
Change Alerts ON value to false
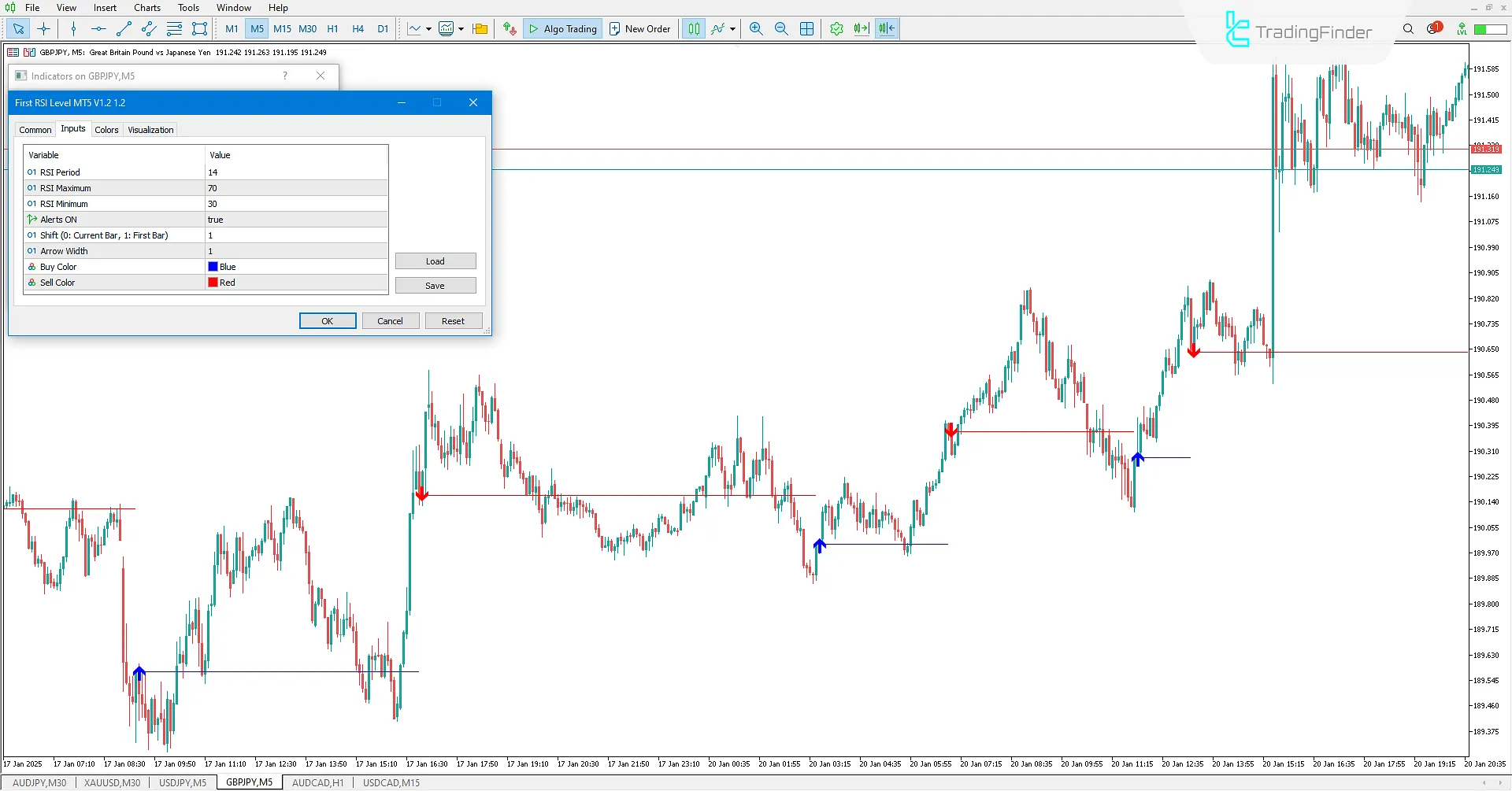(295, 220)
